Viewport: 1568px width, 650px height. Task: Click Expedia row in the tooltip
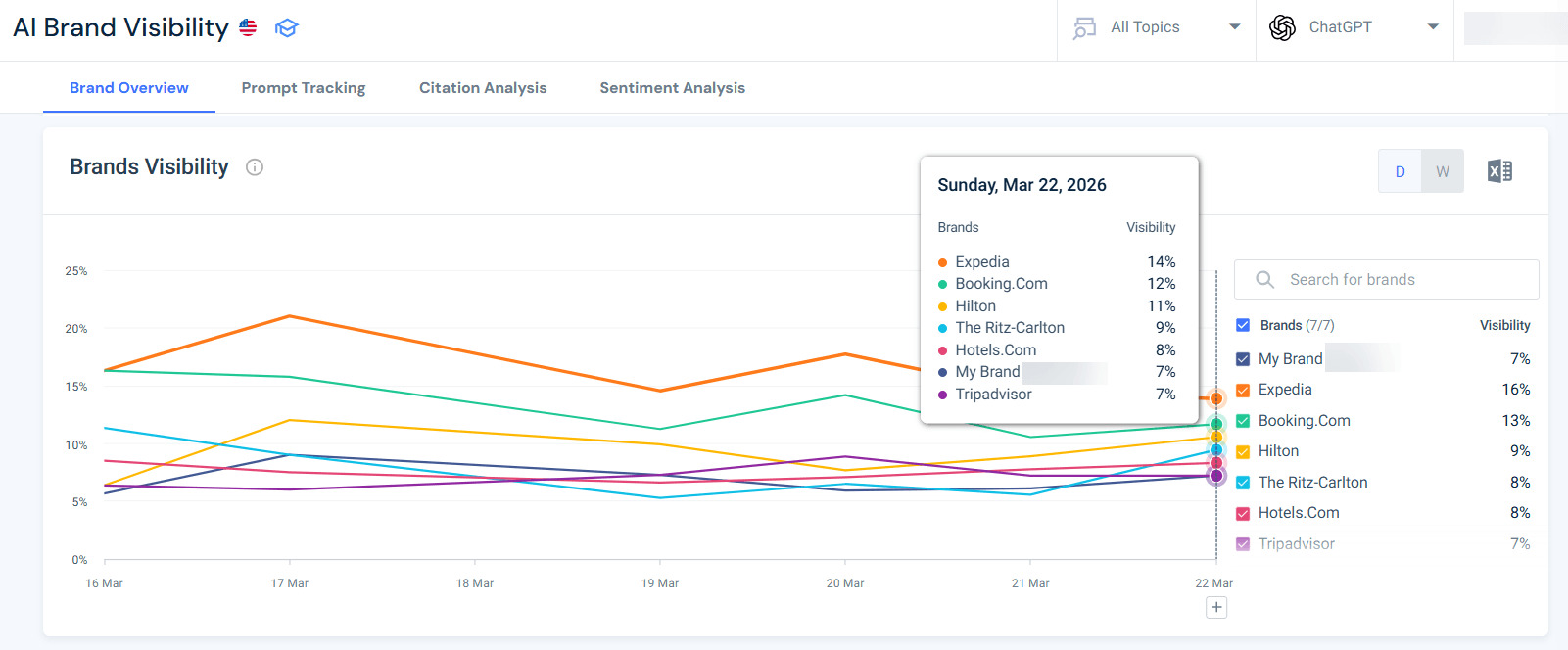(x=1057, y=262)
